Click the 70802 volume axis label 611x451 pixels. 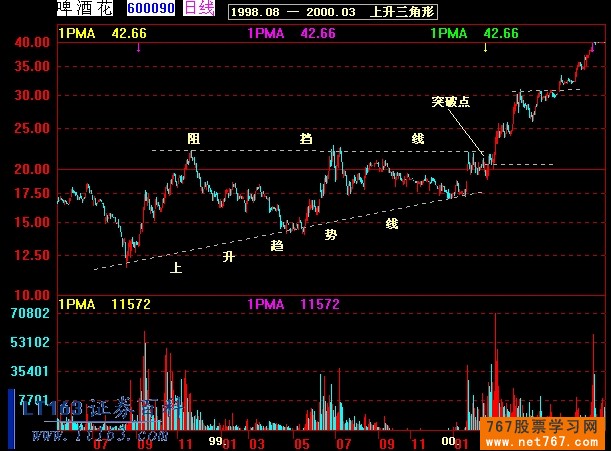[30, 313]
